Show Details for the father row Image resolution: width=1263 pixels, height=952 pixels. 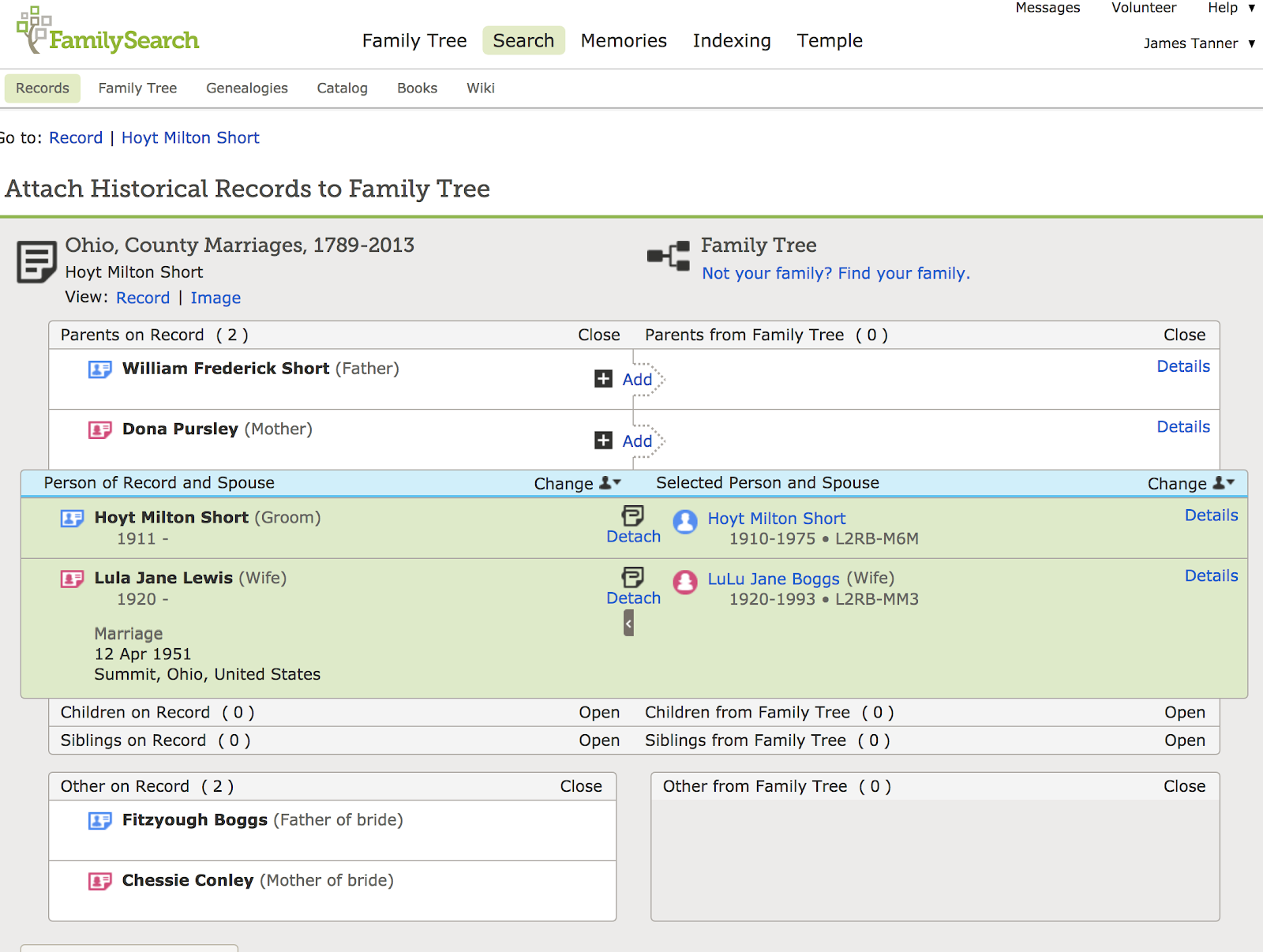tap(1183, 366)
